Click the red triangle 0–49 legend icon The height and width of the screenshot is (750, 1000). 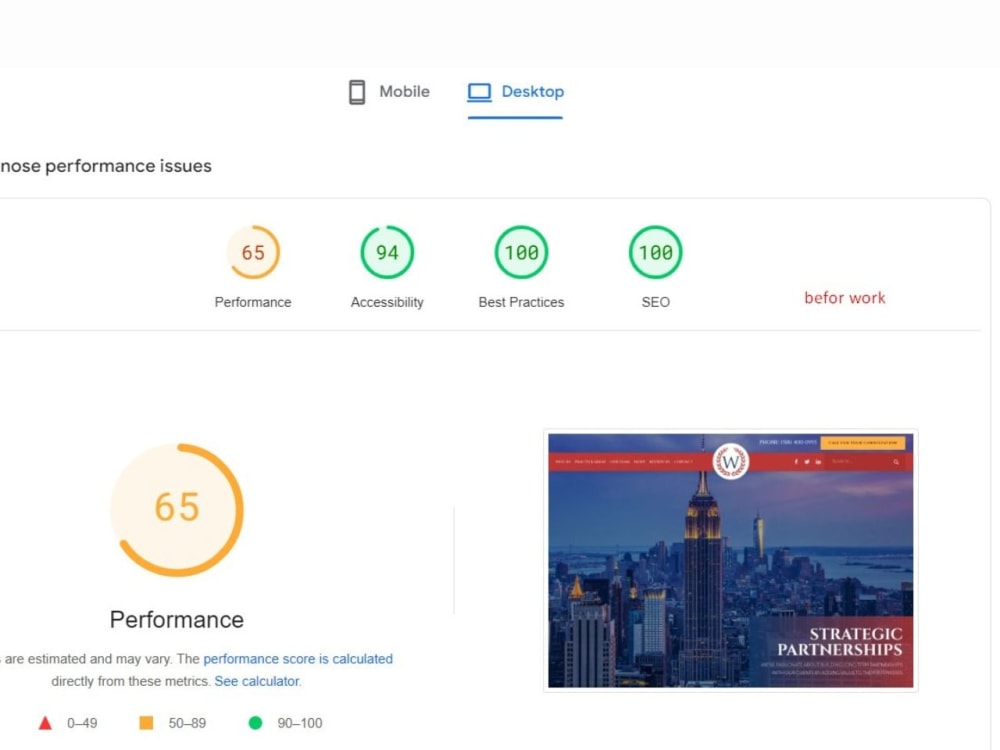point(45,723)
